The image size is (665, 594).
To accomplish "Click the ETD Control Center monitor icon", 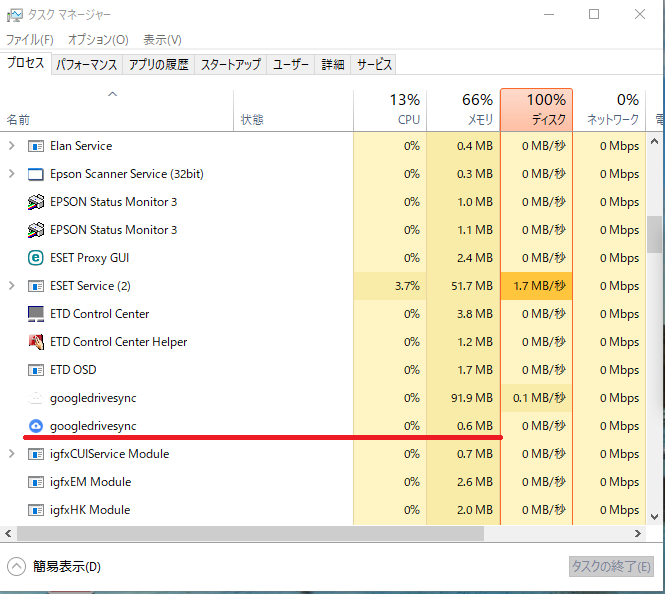I will (x=36, y=314).
